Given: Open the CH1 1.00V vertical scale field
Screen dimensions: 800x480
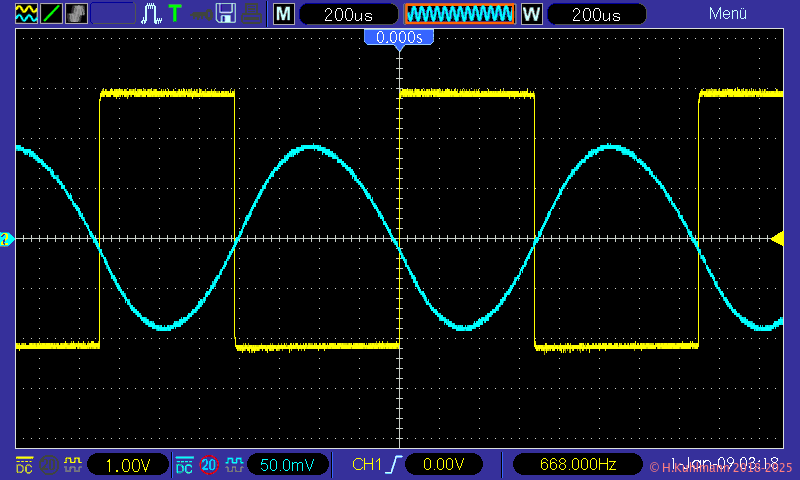Looking at the screenshot, I should point(128,465).
